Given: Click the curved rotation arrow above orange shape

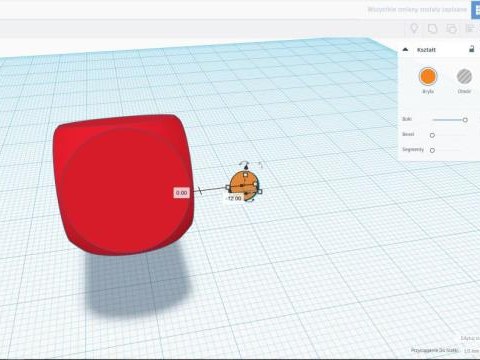Looking at the screenshot, I should [x=245, y=162].
